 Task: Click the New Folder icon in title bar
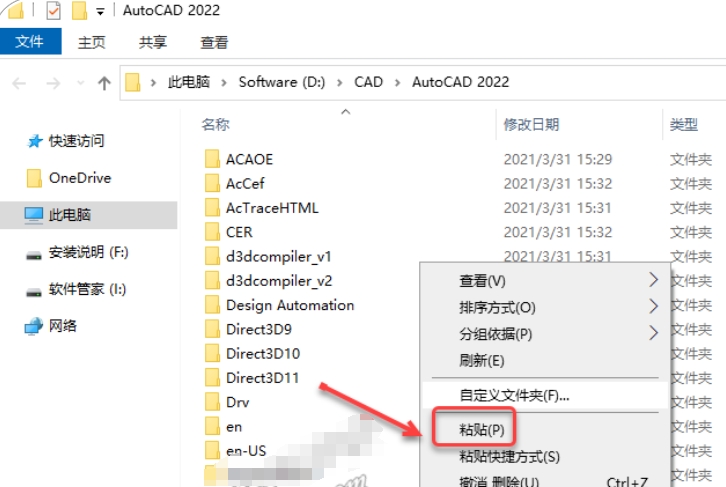[79, 10]
